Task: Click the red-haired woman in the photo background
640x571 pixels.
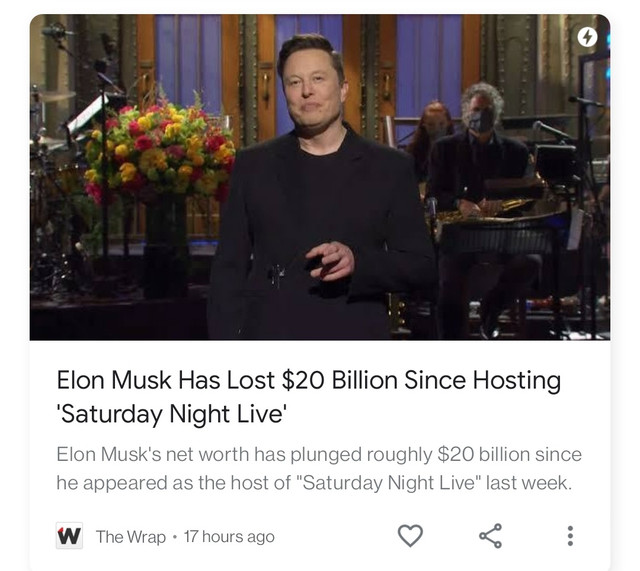Action: click(x=431, y=135)
